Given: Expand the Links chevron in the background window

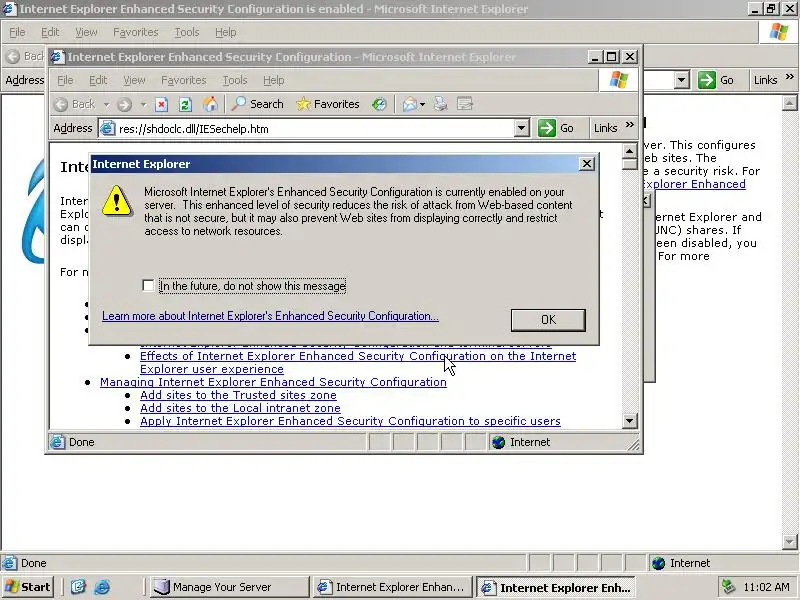Looking at the screenshot, I should pyautogui.click(x=790, y=77).
